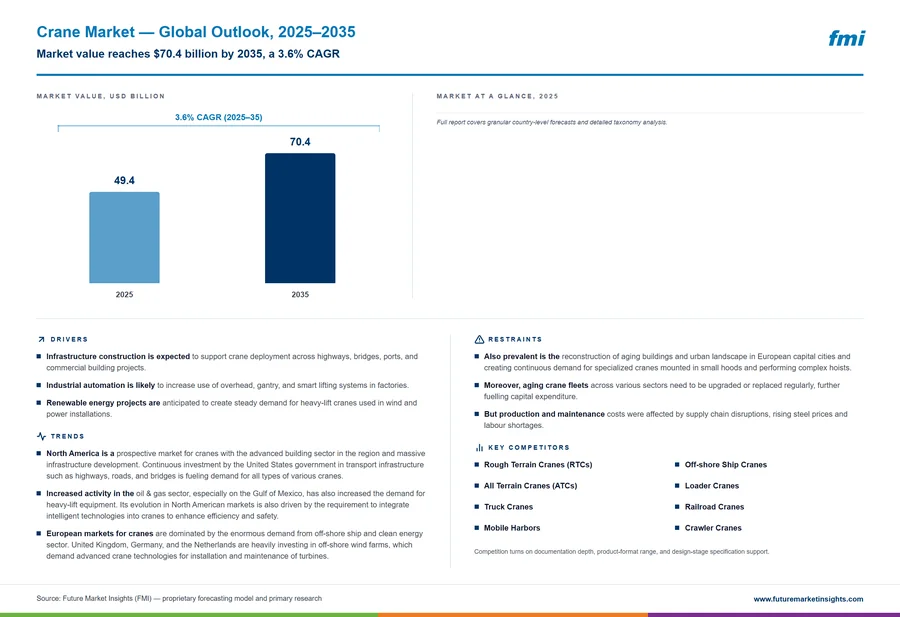This screenshot has height=617, width=900.
Task: Click the 49.4 value label
Action: click(x=125, y=181)
